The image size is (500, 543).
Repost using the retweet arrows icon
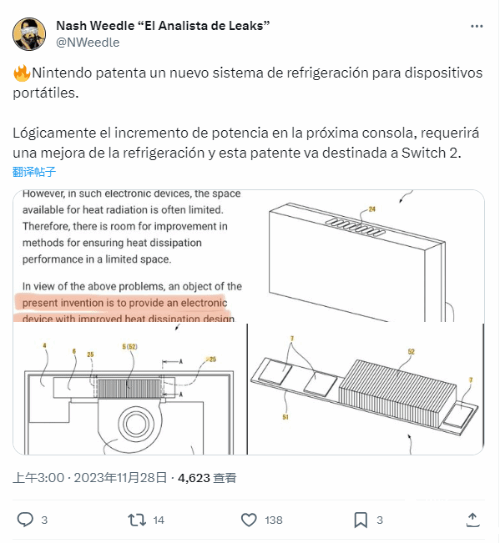pyautogui.click(x=137, y=520)
